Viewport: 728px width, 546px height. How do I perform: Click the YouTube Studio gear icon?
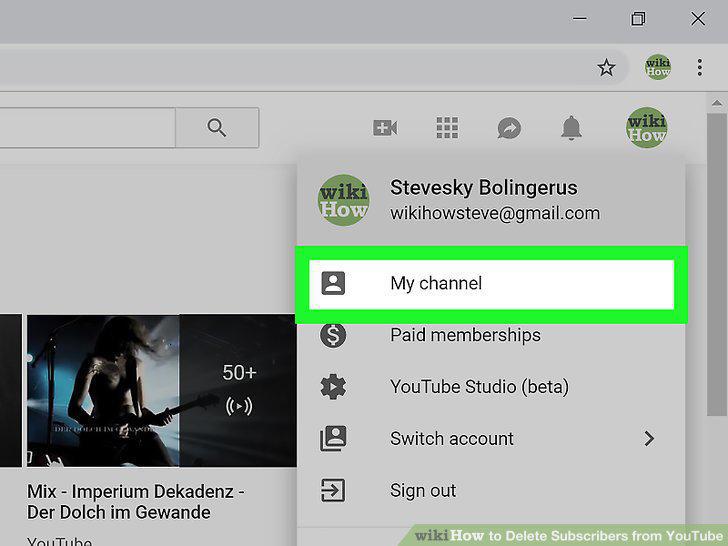pyautogui.click(x=333, y=387)
